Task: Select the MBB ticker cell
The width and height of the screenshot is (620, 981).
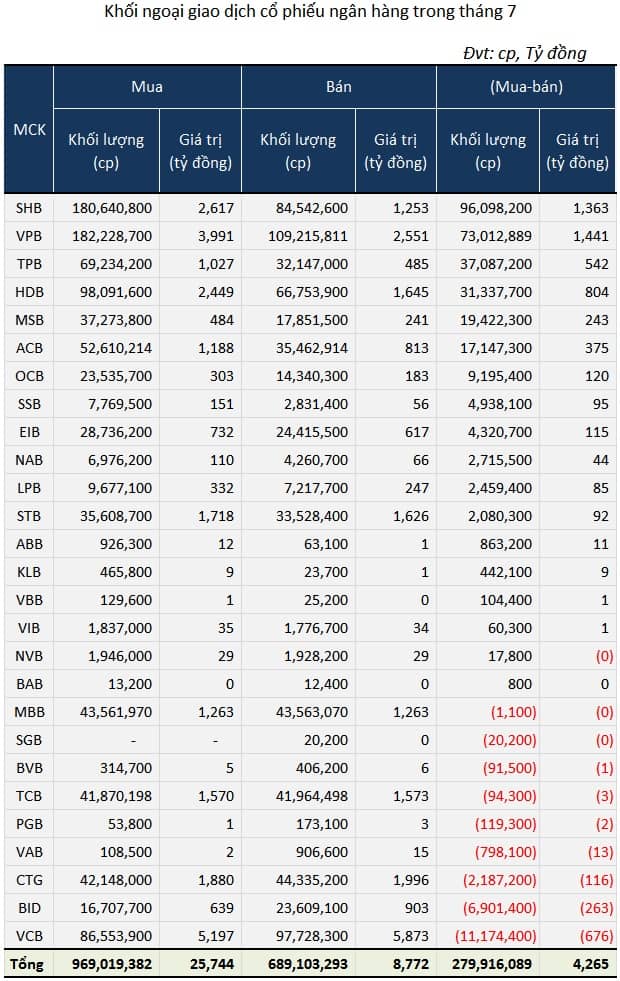Action: tap(29, 712)
